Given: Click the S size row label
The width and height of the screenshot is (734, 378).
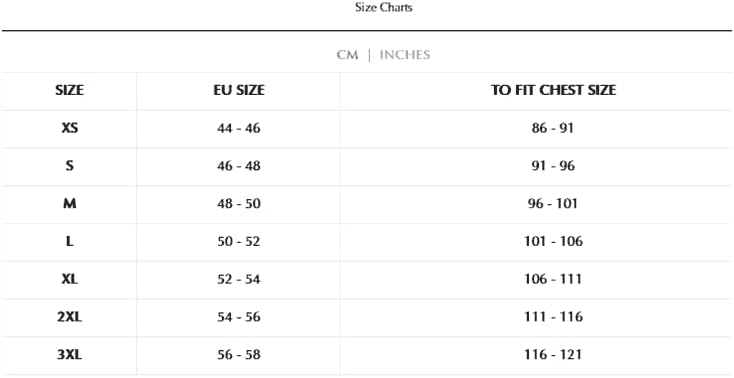Looking at the screenshot, I should tap(69, 166).
